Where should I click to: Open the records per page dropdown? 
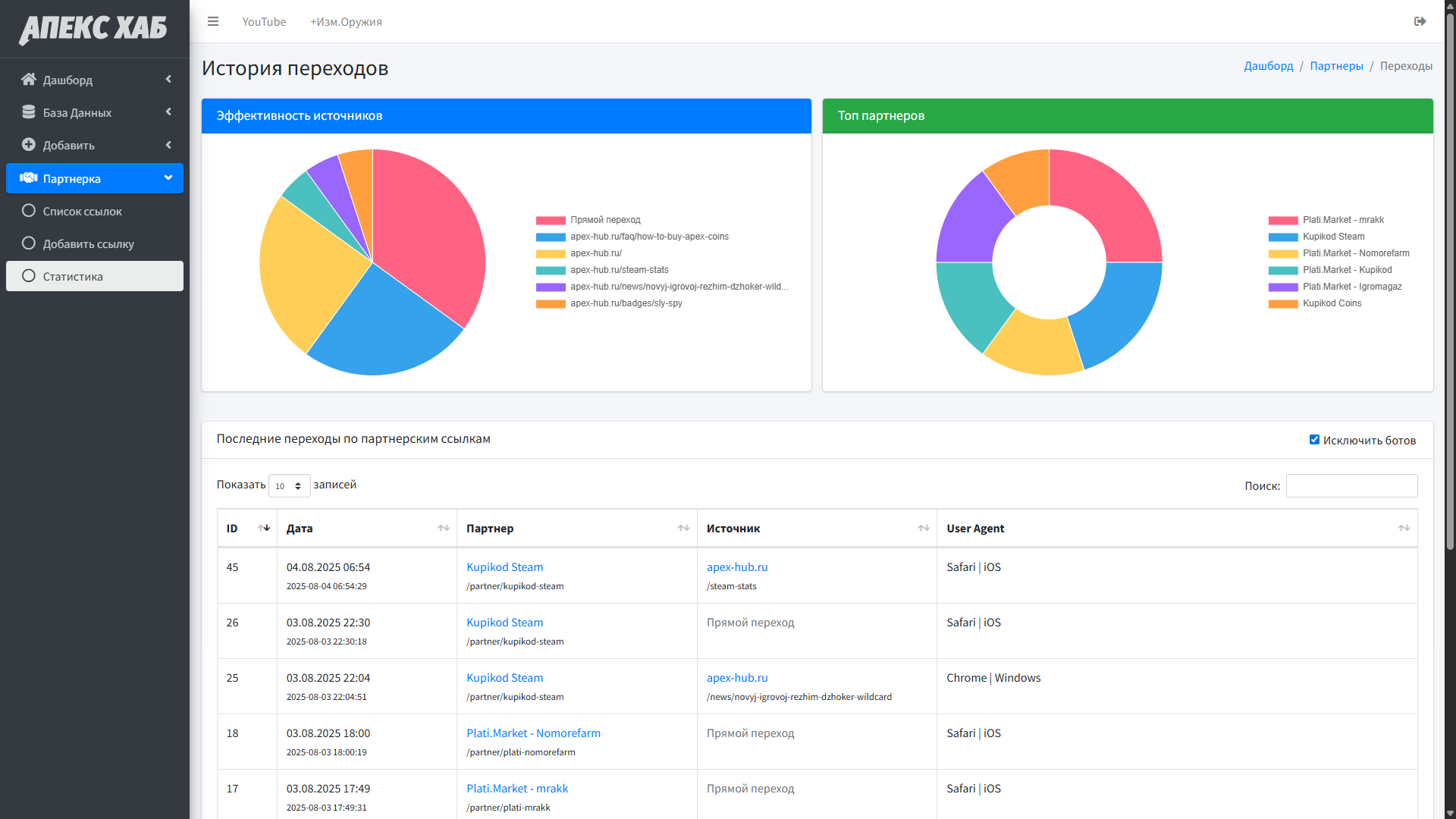[x=289, y=485]
